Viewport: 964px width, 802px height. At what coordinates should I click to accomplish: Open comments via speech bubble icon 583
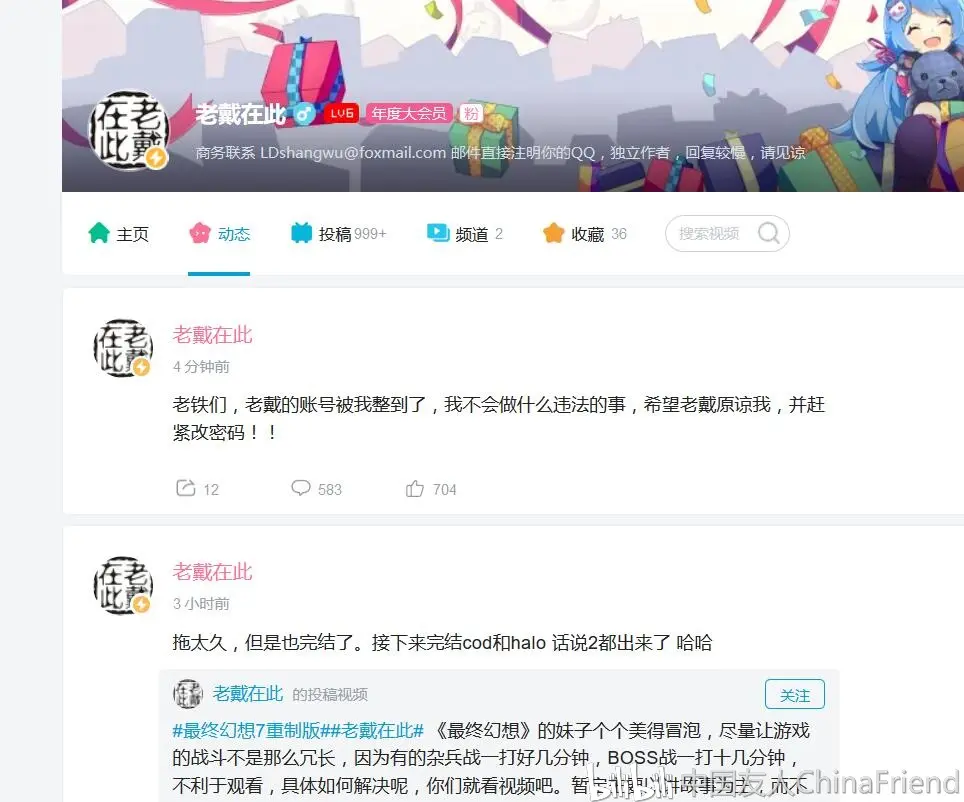[x=301, y=488]
